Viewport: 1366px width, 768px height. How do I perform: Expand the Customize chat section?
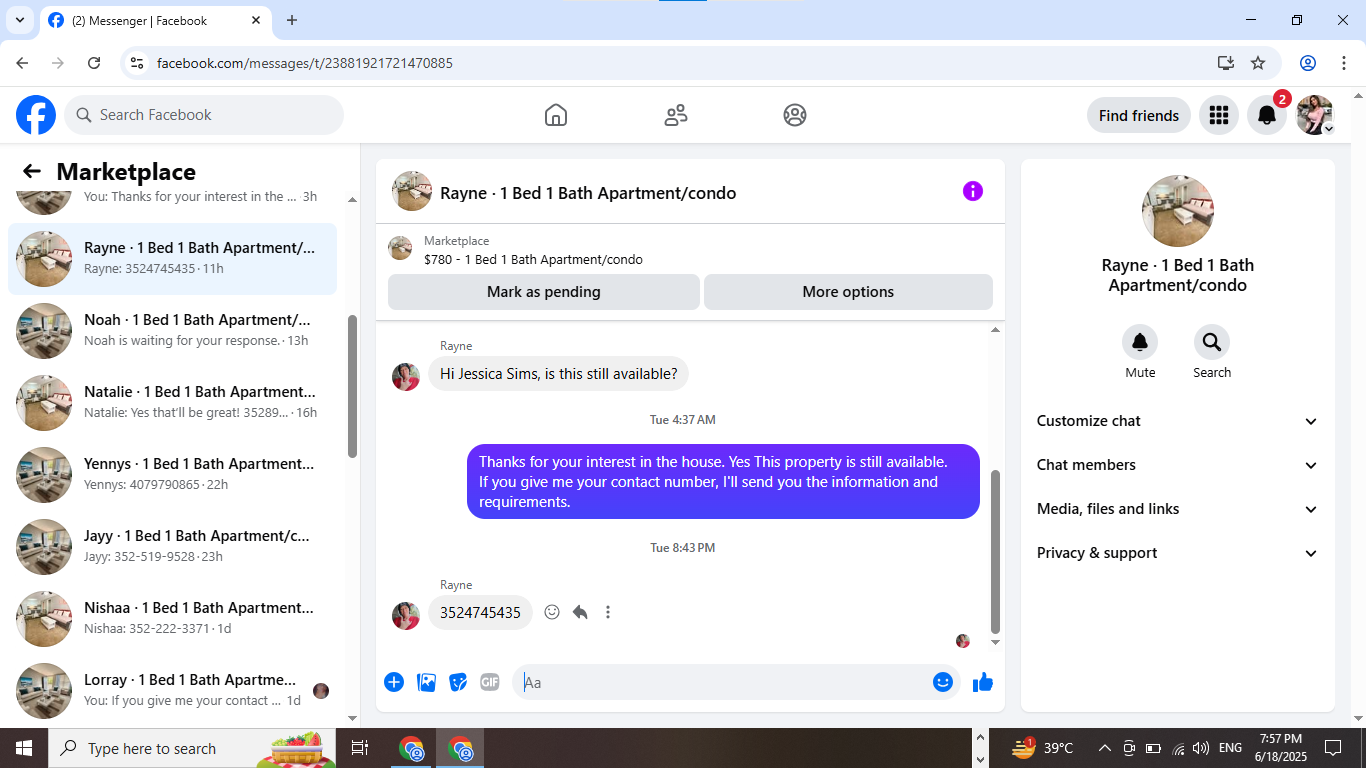pos(1177,421)
